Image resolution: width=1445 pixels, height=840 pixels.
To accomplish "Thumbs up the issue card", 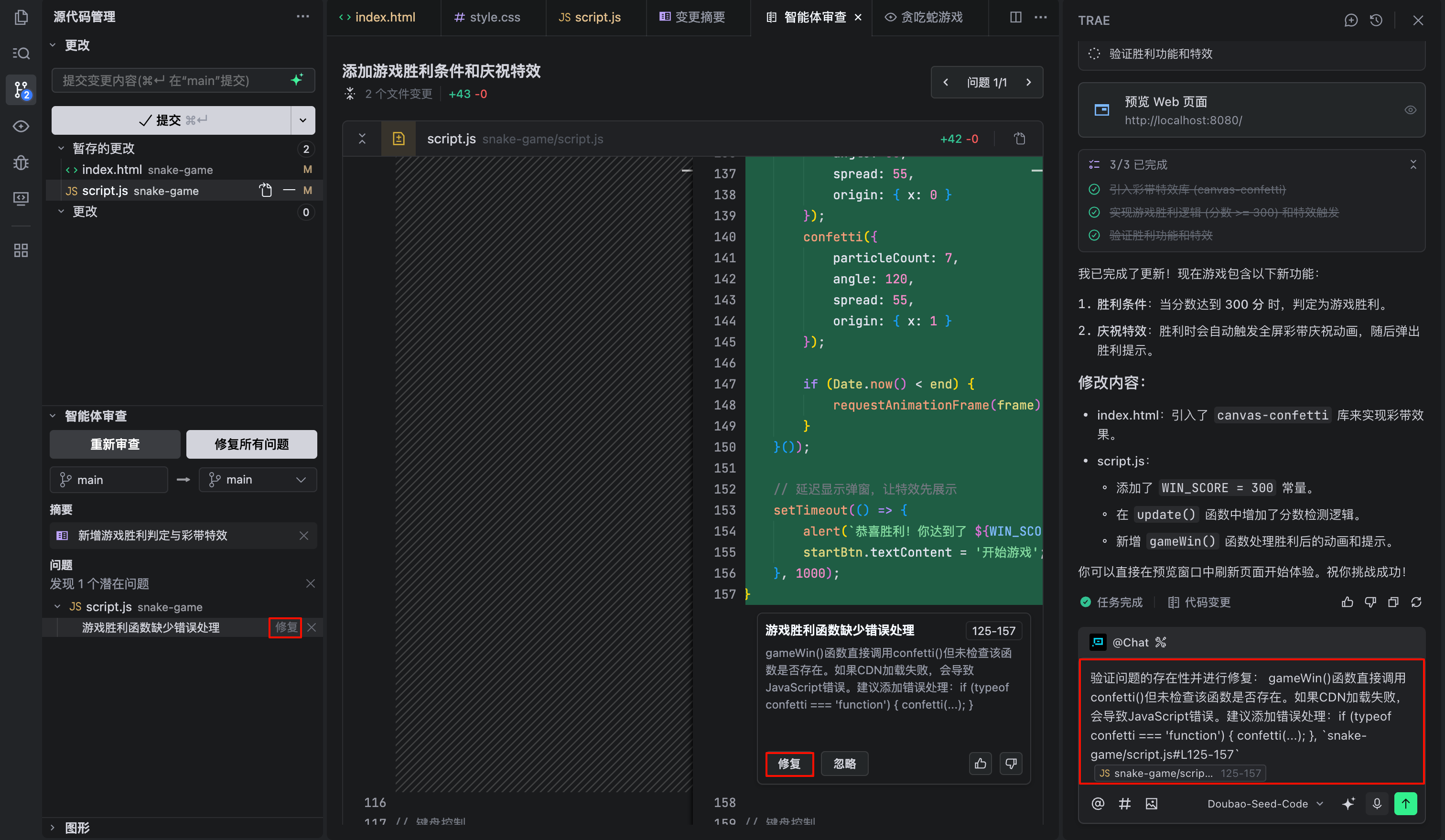I will tap(981, 763).
